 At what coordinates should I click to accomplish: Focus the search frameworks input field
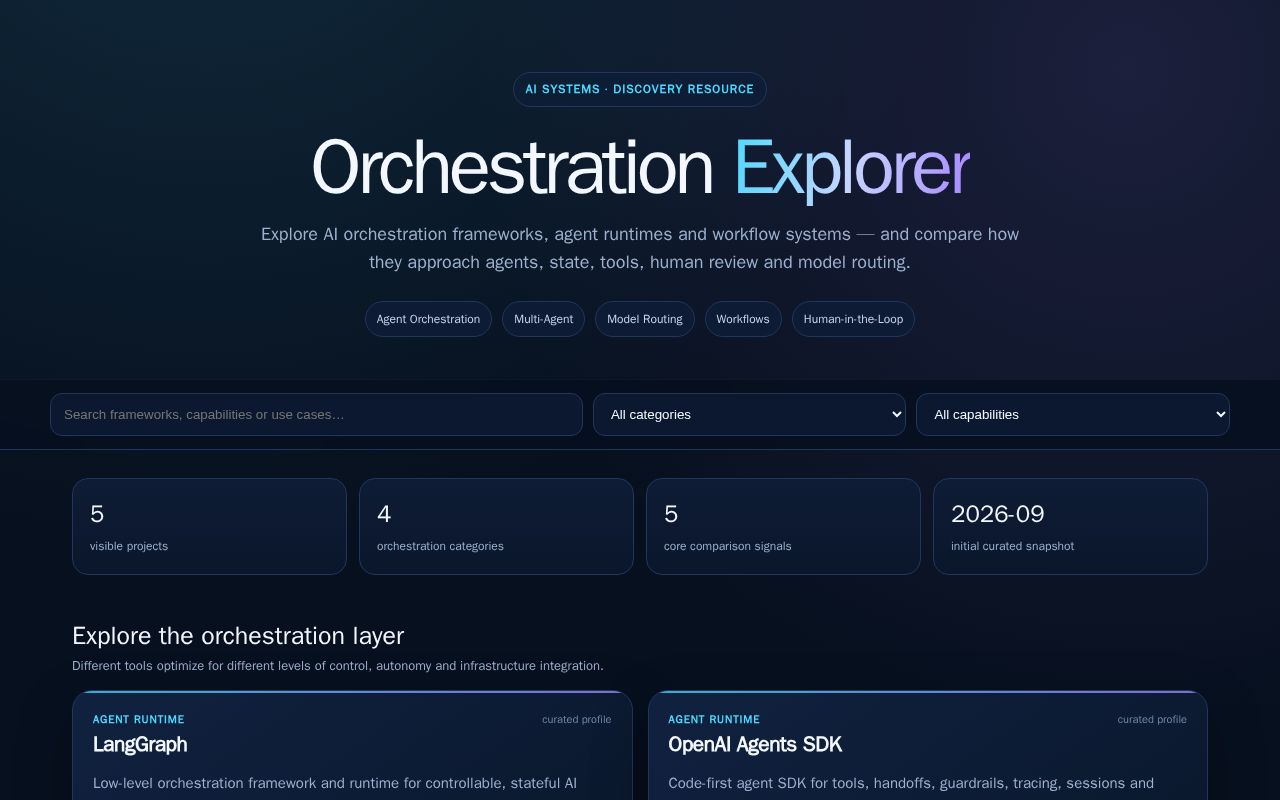point(316,414)
